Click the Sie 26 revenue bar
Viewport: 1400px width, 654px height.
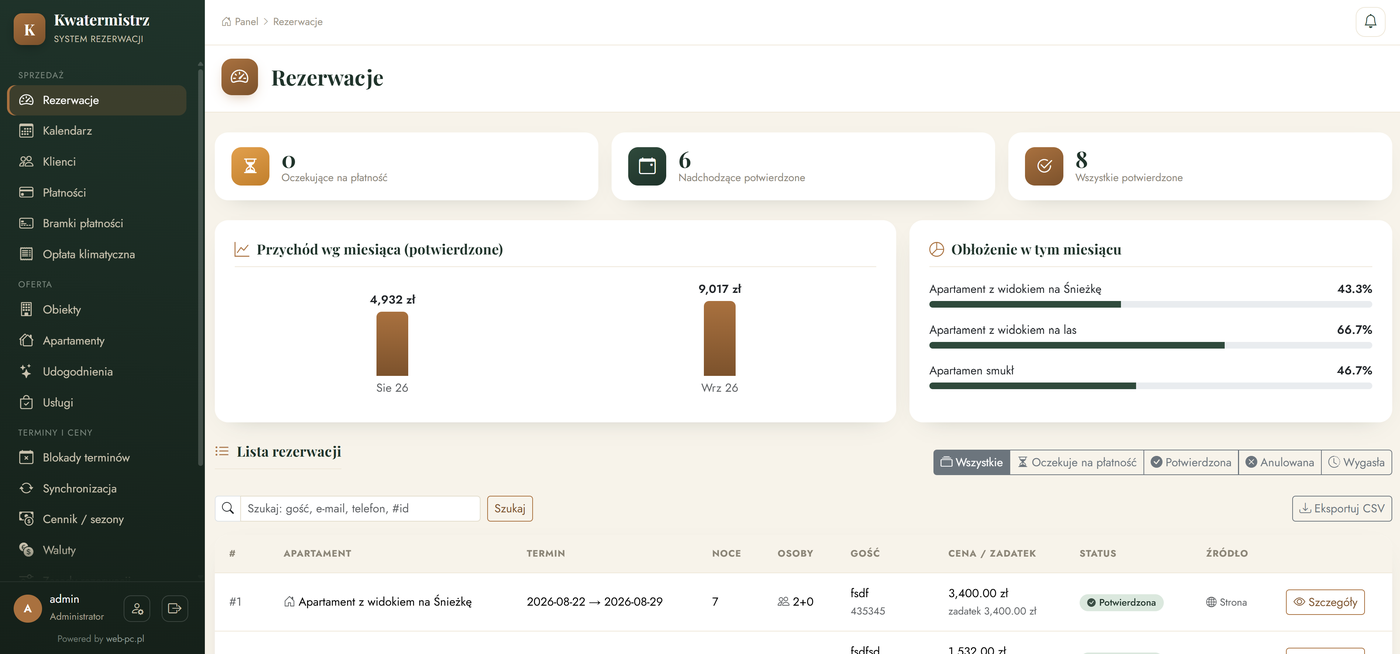(392, 344)
